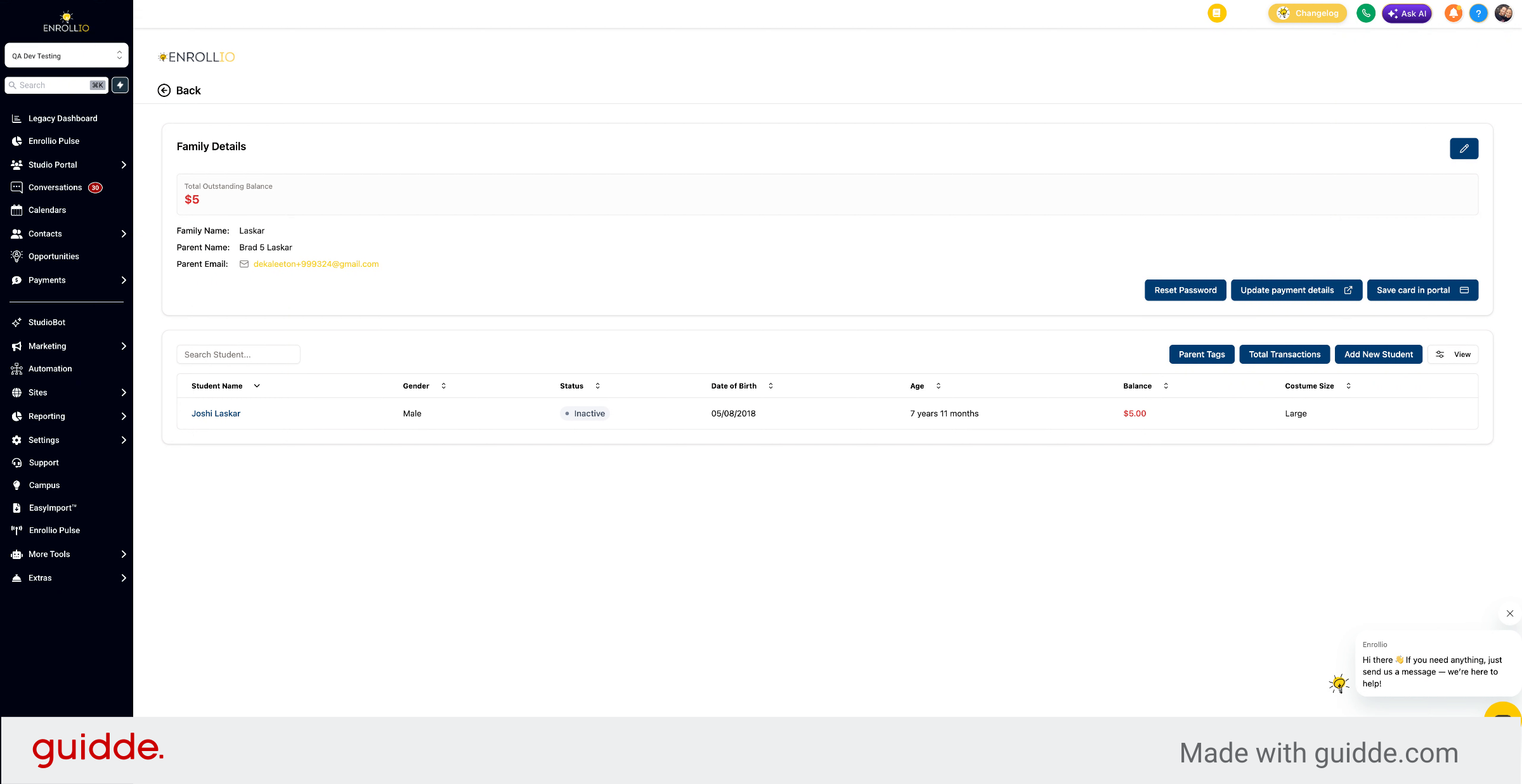The image size is (1522, 784).
Task: Open the chat widget lightbulb avatar
Action: 1339,683
